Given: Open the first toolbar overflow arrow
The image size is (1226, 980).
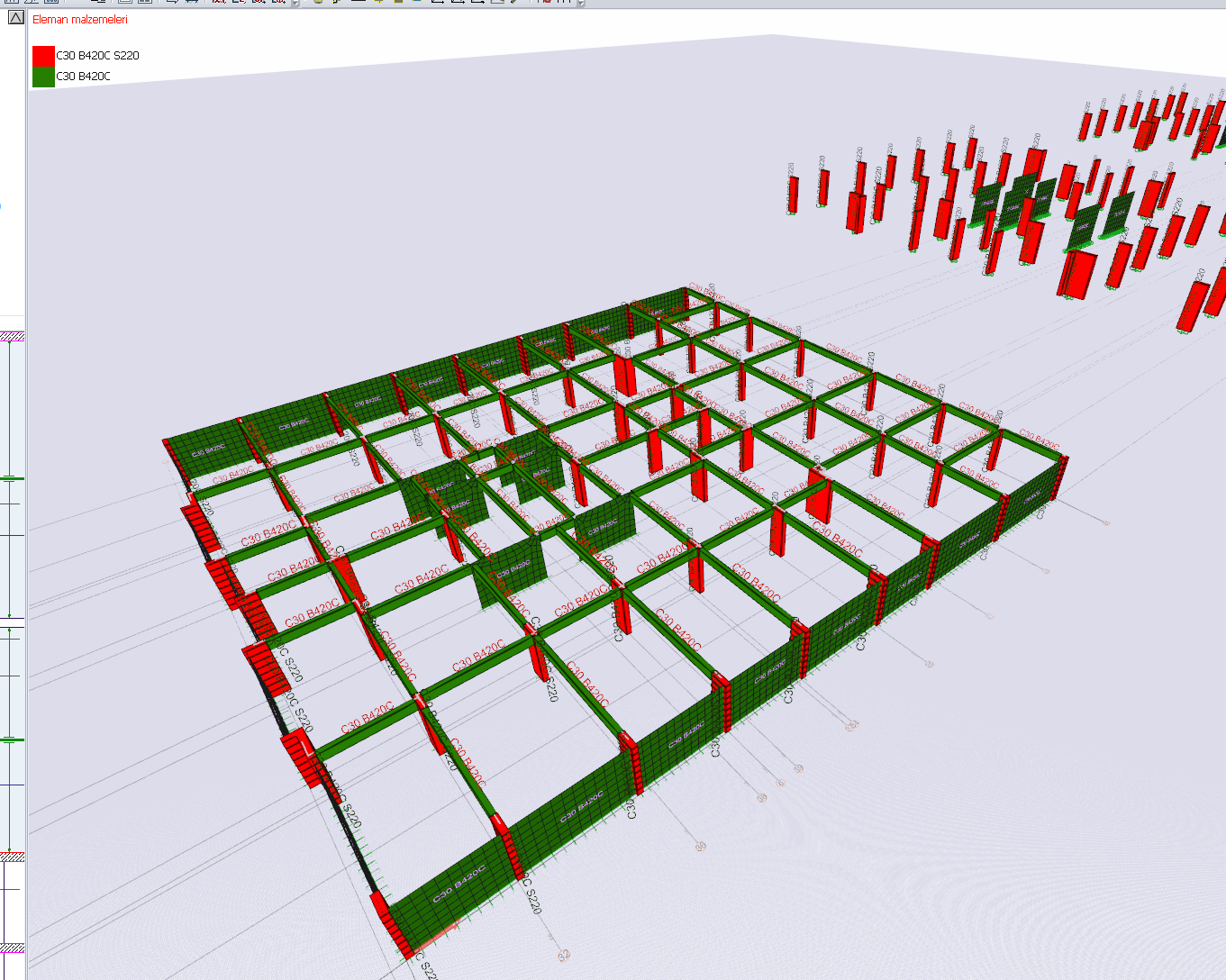Looking at the screenshot, I should point(295,4).
